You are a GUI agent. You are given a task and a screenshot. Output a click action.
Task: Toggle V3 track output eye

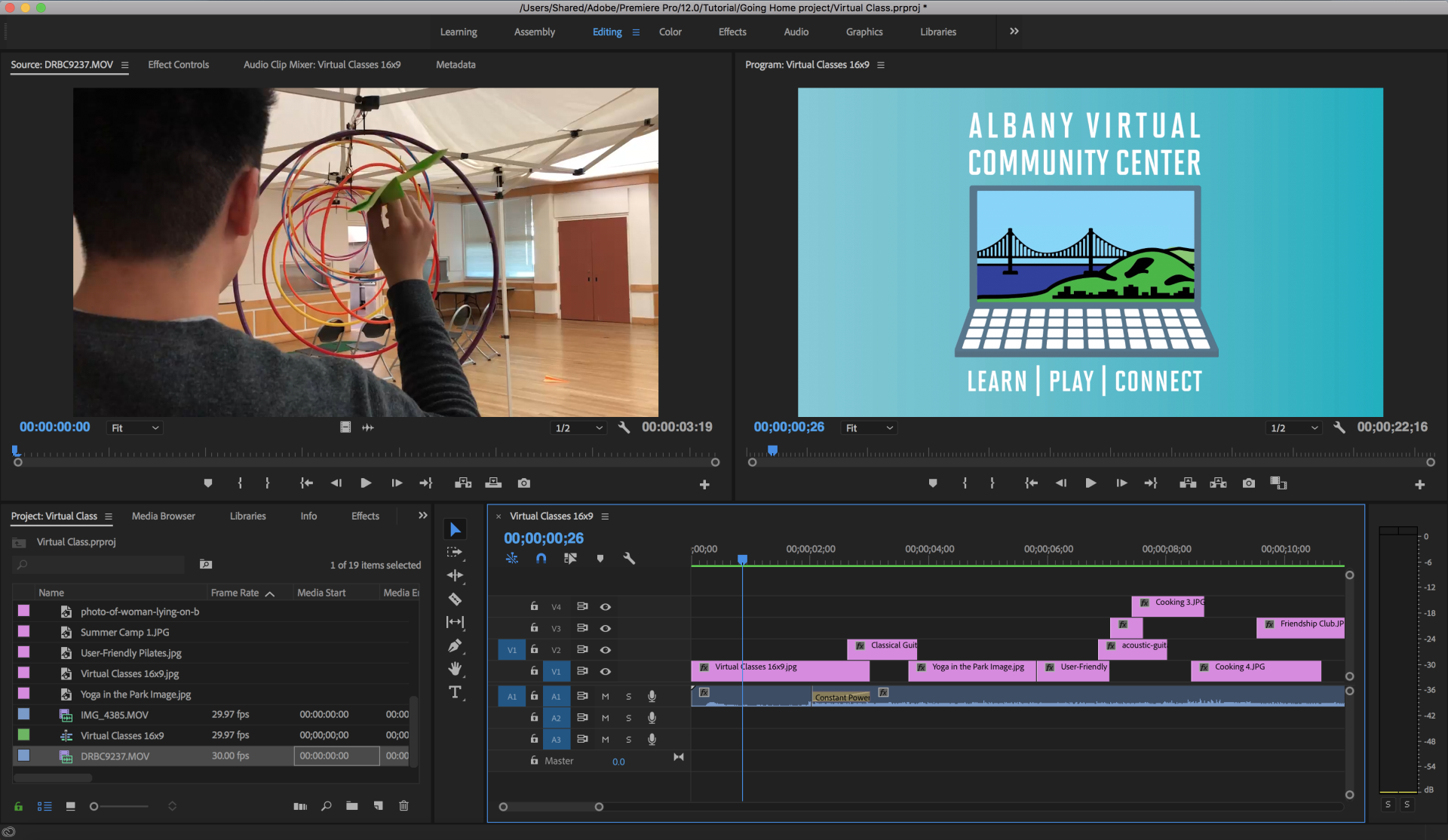point(605,628)
